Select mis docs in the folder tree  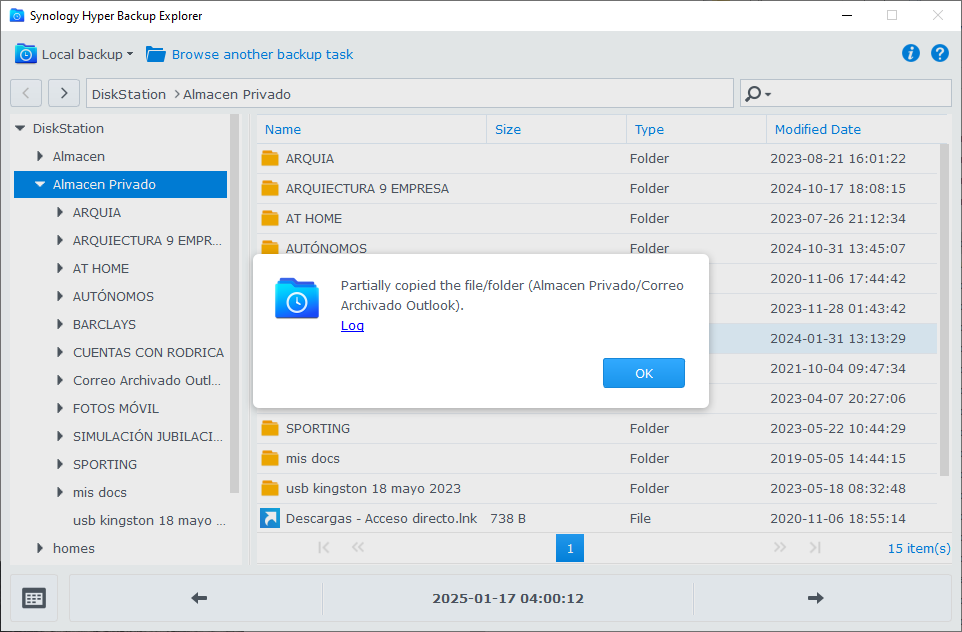99,492
